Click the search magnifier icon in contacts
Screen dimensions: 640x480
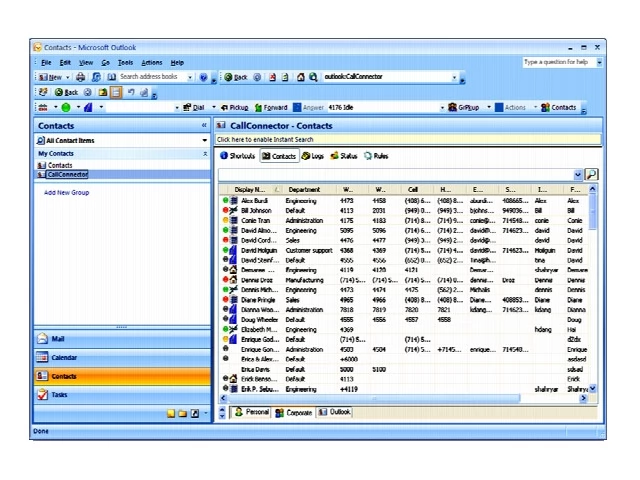click(x=591, y=174)
